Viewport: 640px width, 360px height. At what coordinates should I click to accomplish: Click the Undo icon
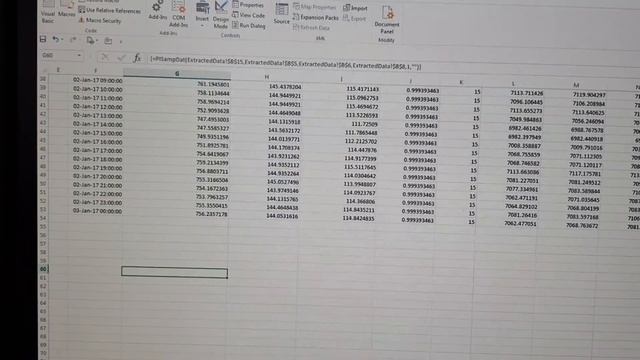click(56, 39)
